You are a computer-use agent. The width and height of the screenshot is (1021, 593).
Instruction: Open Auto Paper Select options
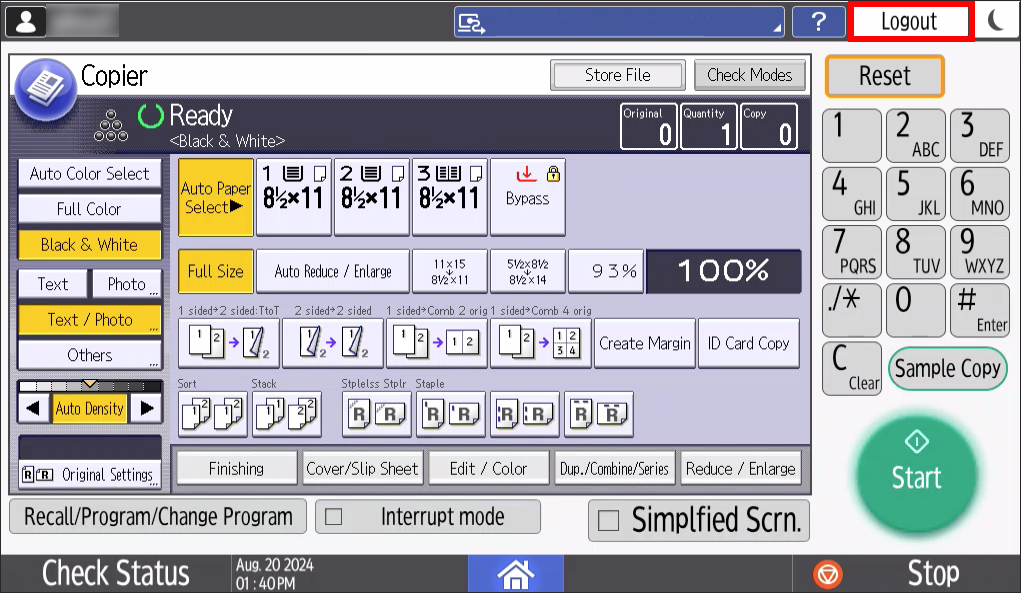click(x=215, y=196)
